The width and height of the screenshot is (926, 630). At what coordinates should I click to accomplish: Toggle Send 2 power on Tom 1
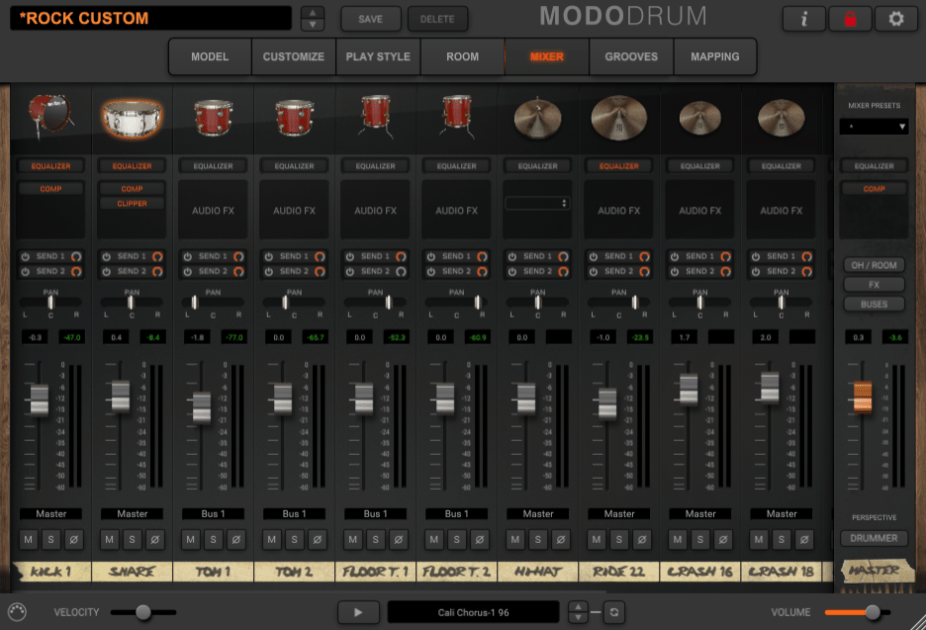(x=188, y=272)
